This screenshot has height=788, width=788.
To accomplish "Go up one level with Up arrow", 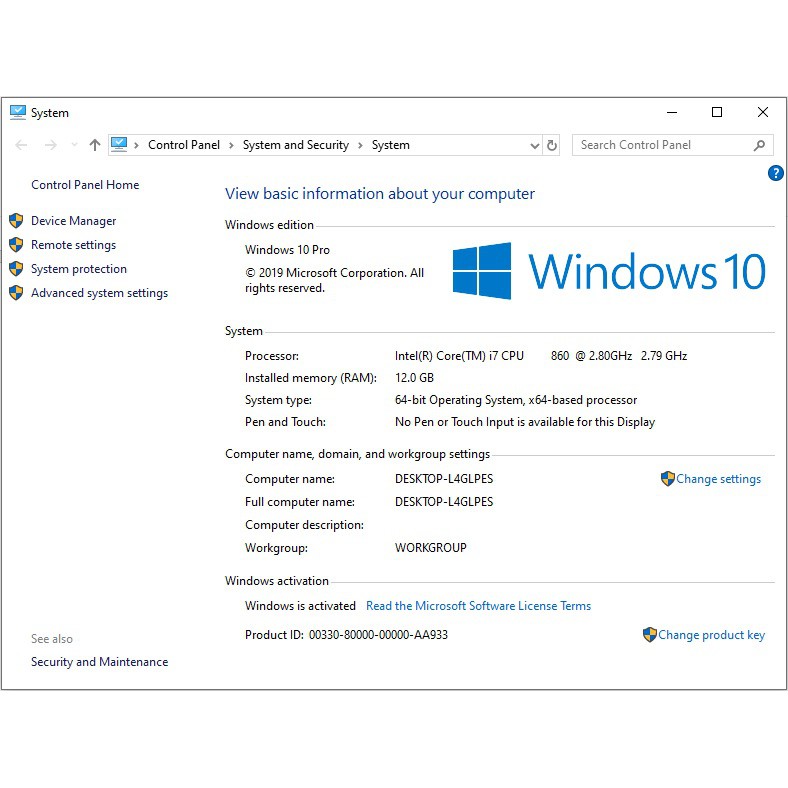I will [95, 145].
